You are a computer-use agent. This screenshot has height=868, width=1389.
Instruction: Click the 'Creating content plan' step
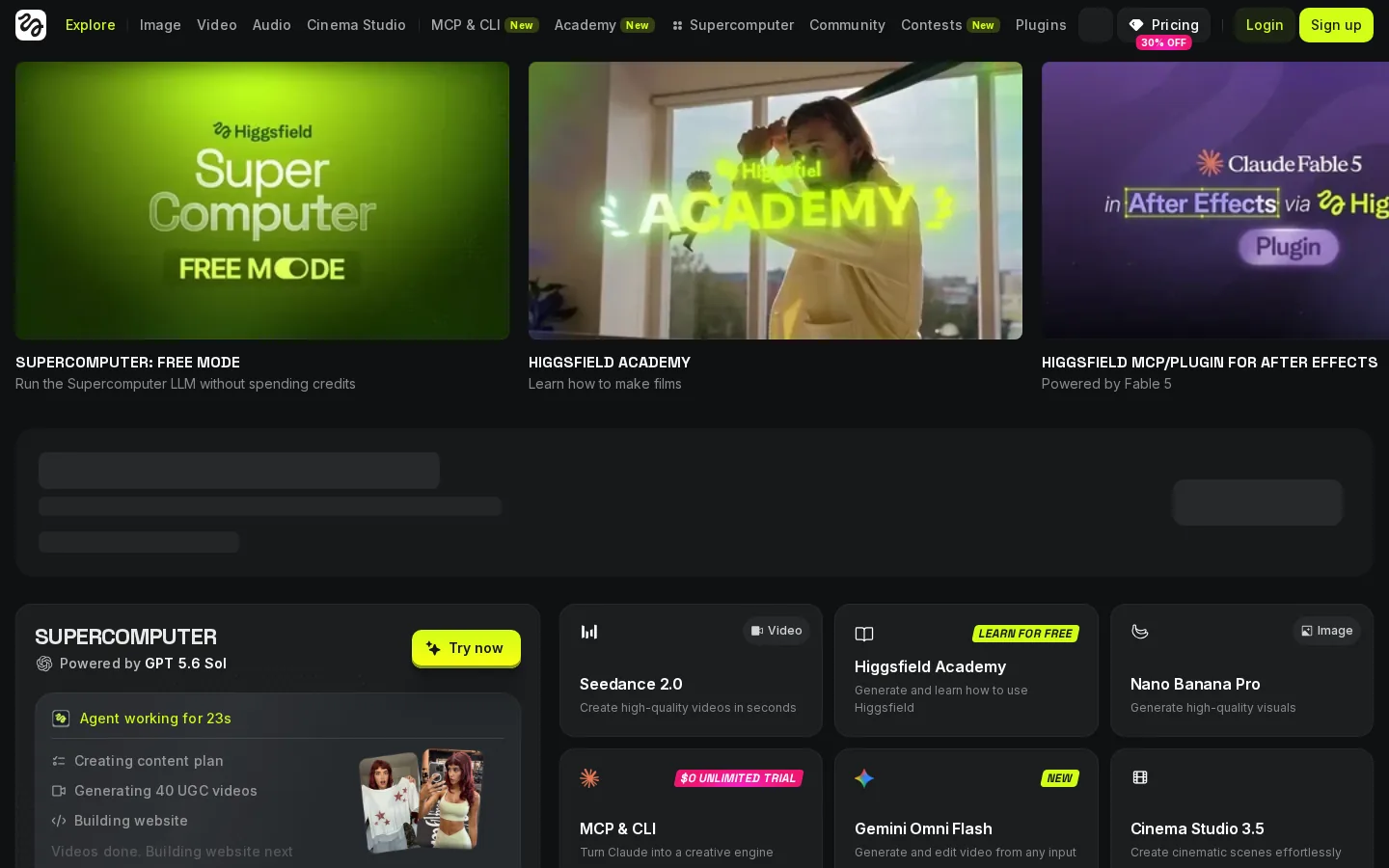[149, 761]
